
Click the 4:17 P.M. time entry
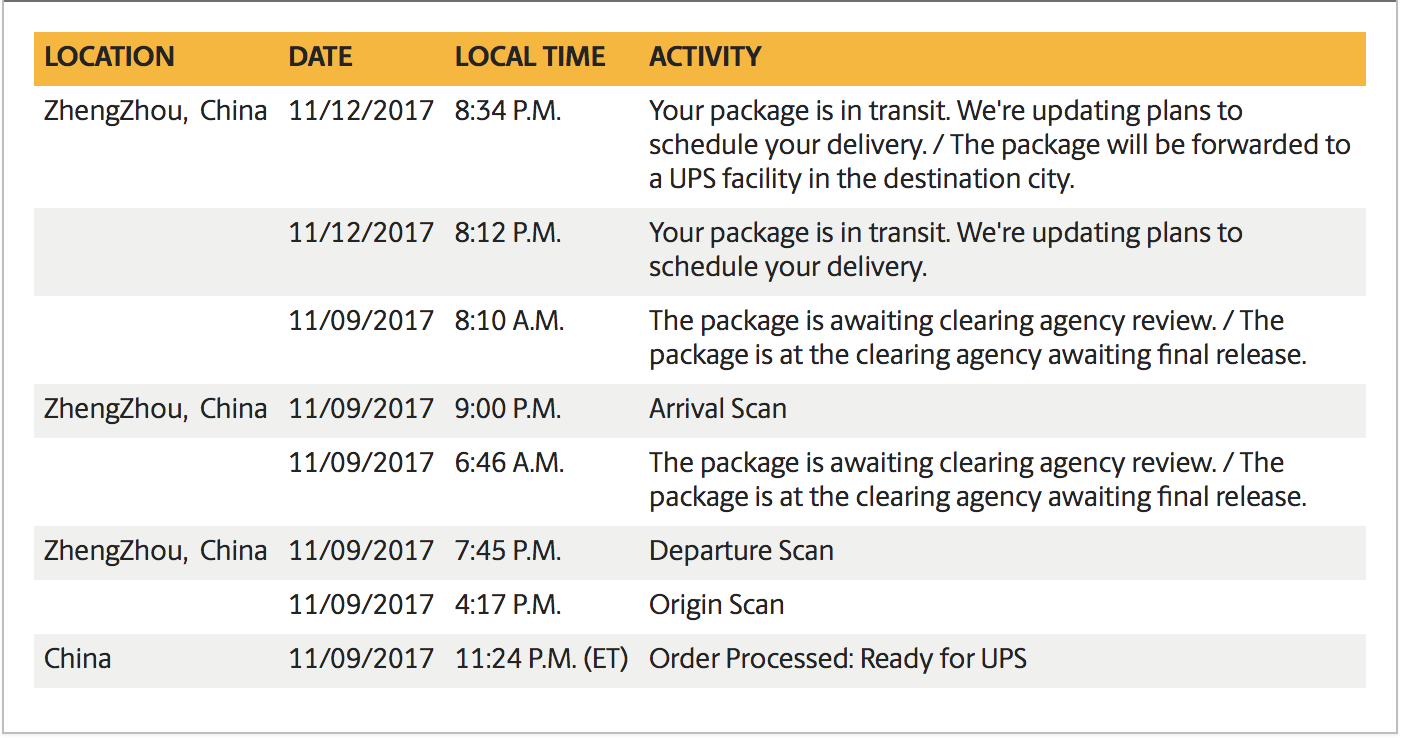(x=508, y=605)
